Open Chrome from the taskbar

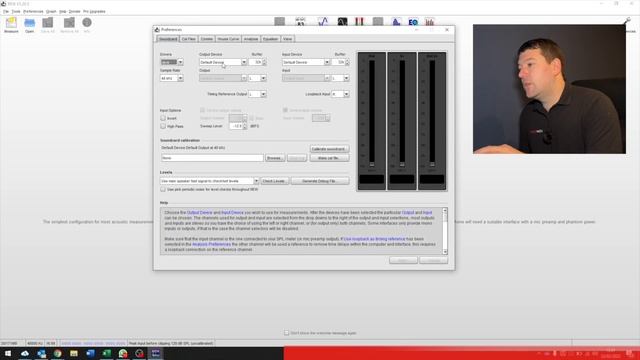pos(58,353)
